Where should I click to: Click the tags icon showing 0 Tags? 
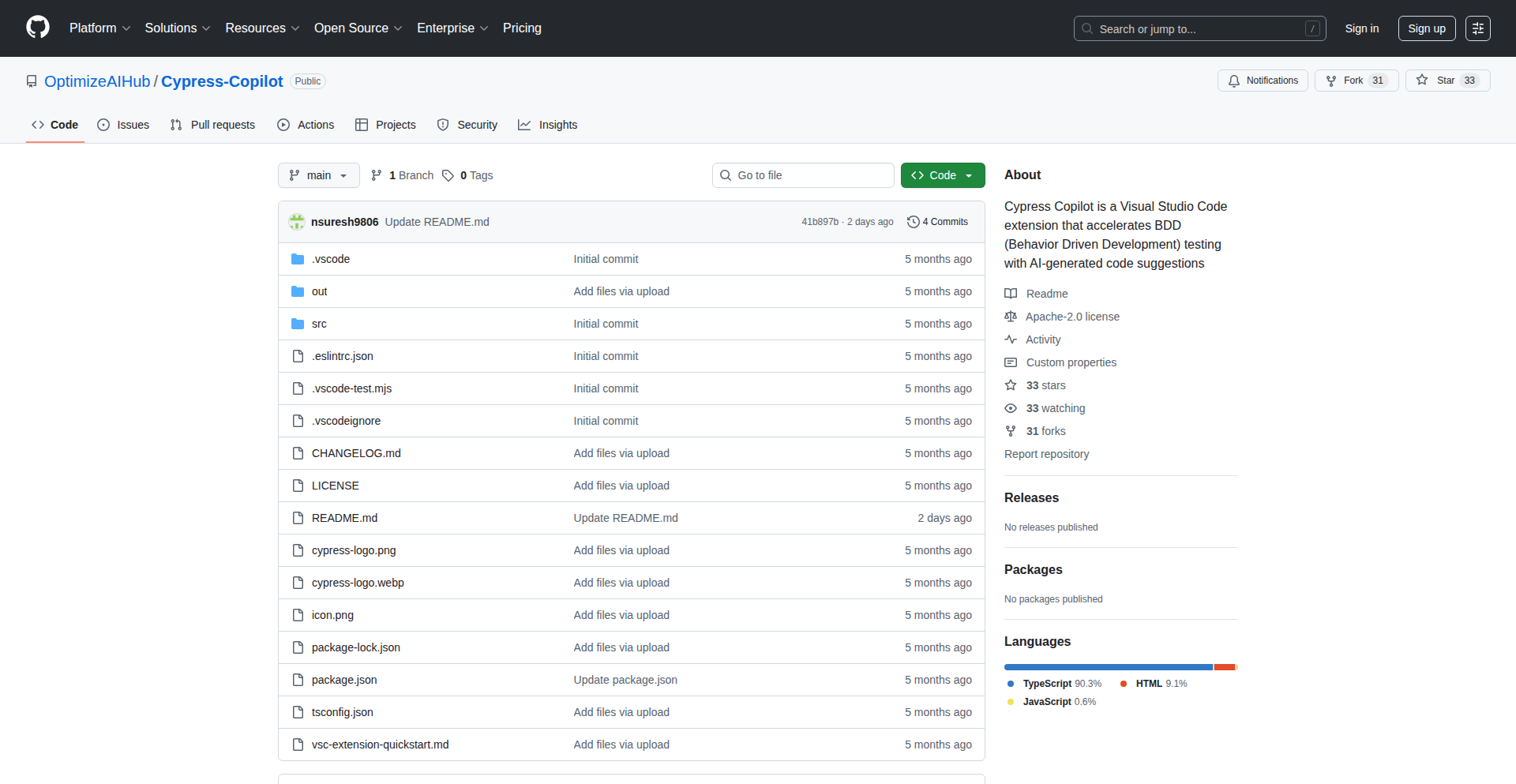point(448,175)
